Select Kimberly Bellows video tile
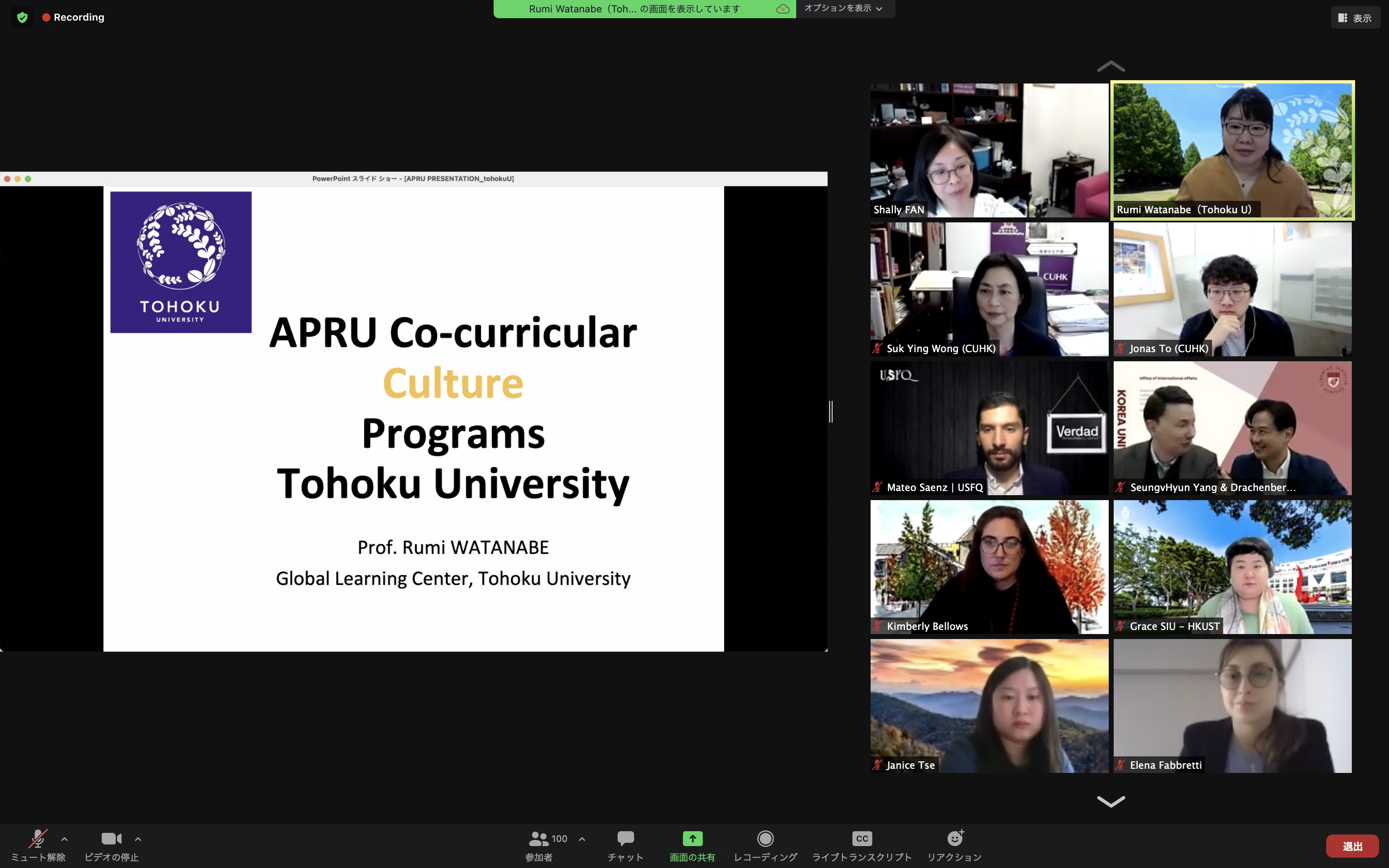 click(989, 567)
